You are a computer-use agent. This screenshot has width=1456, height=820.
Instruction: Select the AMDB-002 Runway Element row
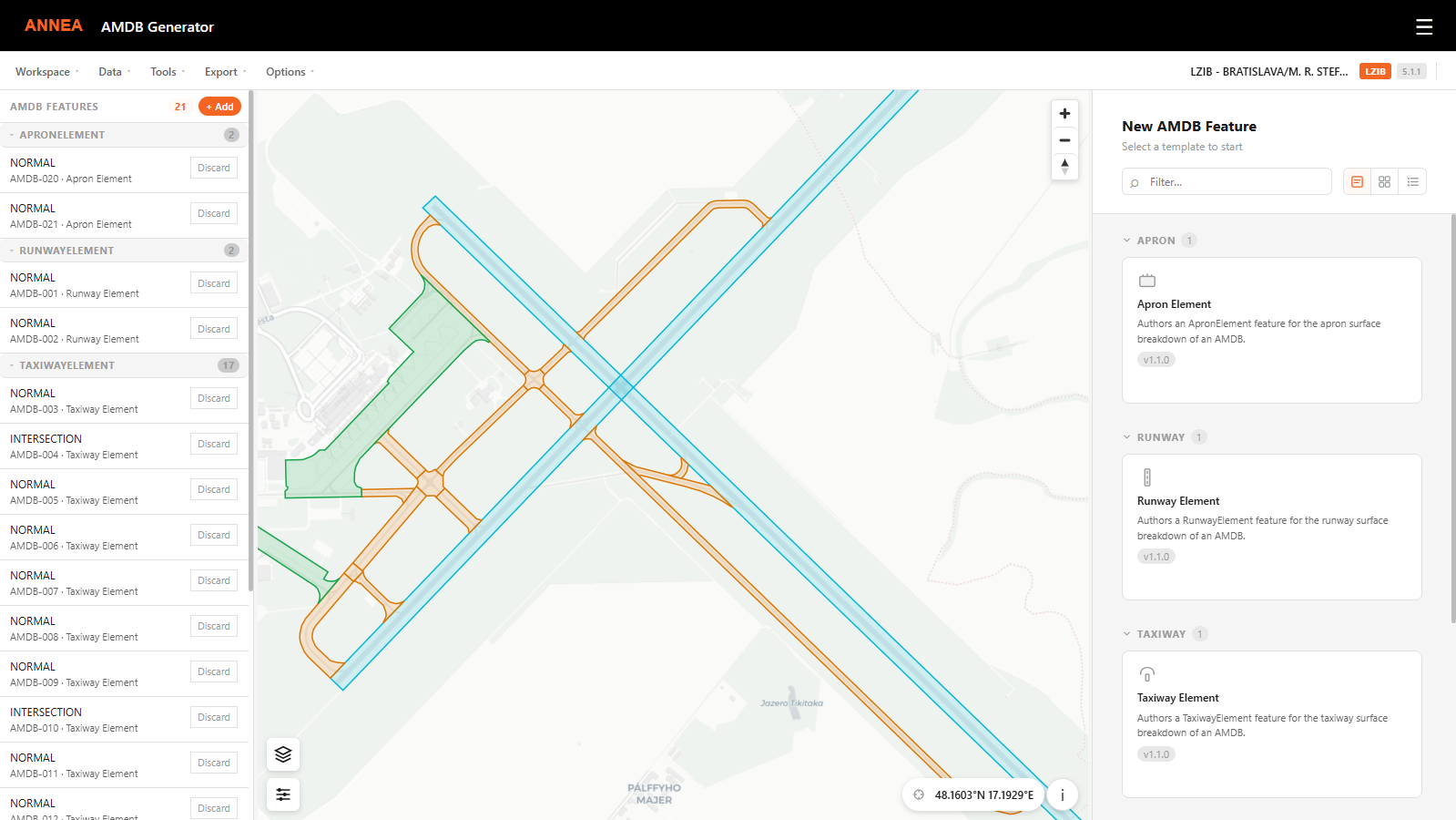[x=124, y=331]
